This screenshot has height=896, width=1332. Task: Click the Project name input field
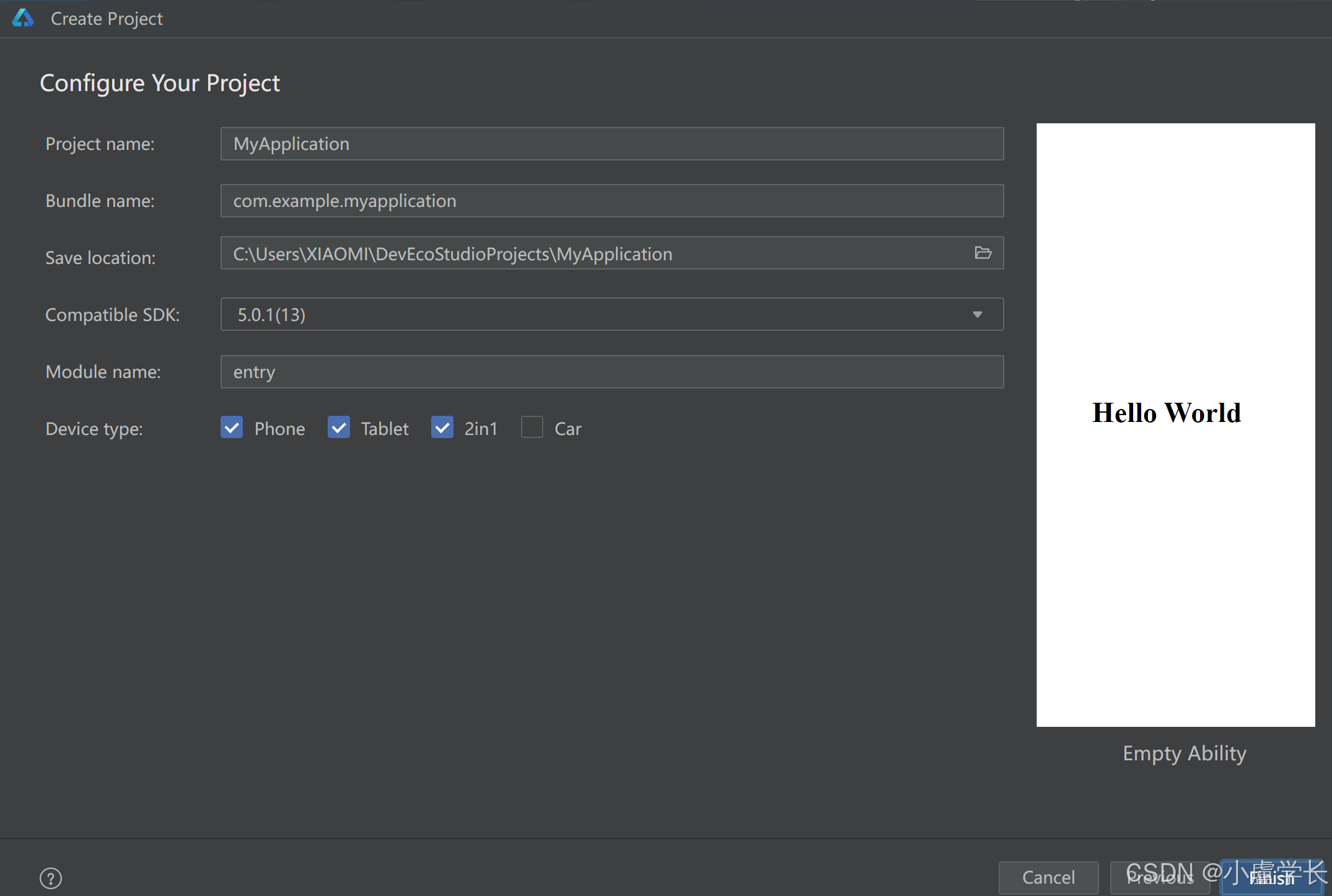(611, 144)
